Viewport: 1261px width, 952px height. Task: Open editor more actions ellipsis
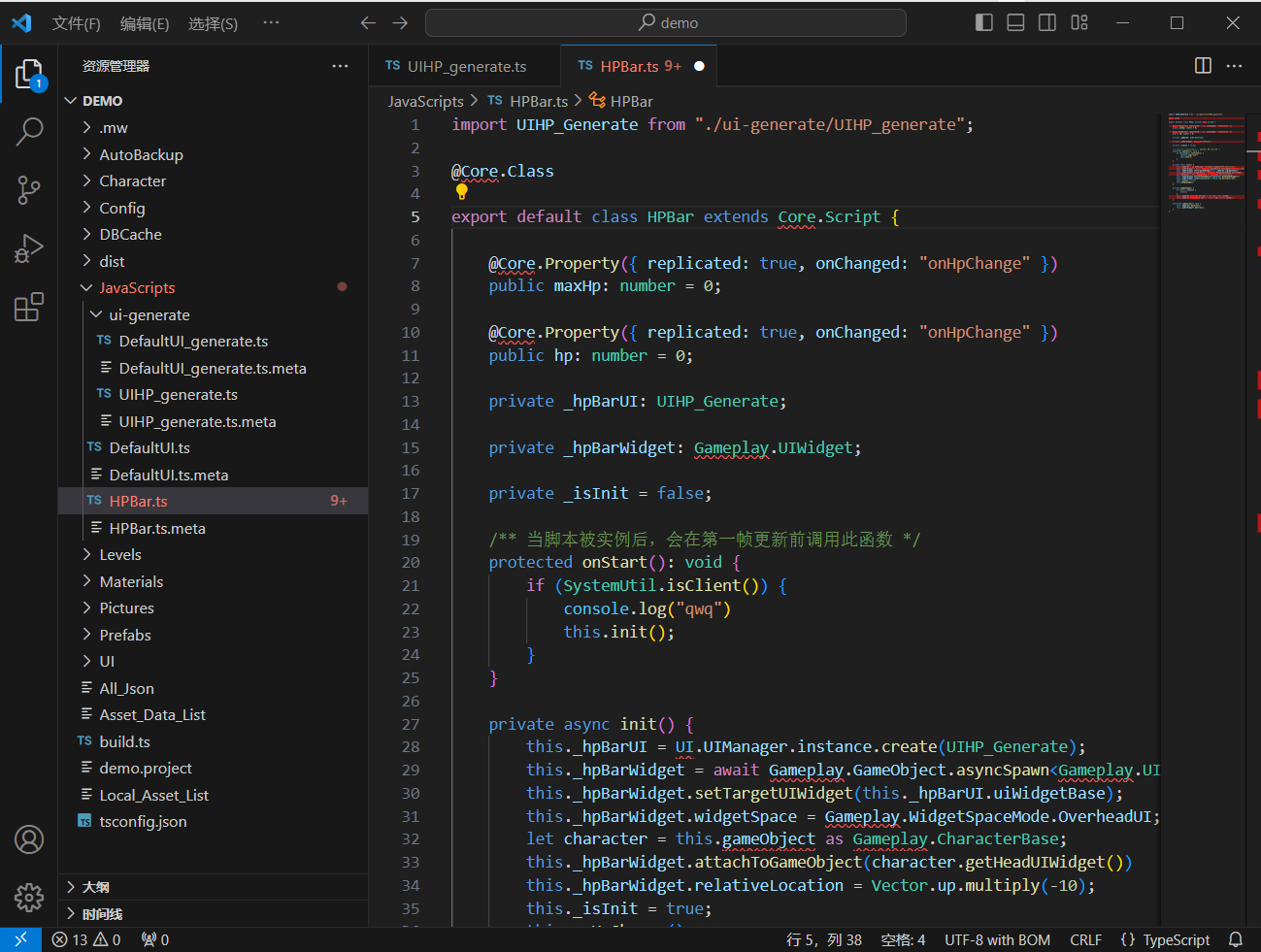1234,65
